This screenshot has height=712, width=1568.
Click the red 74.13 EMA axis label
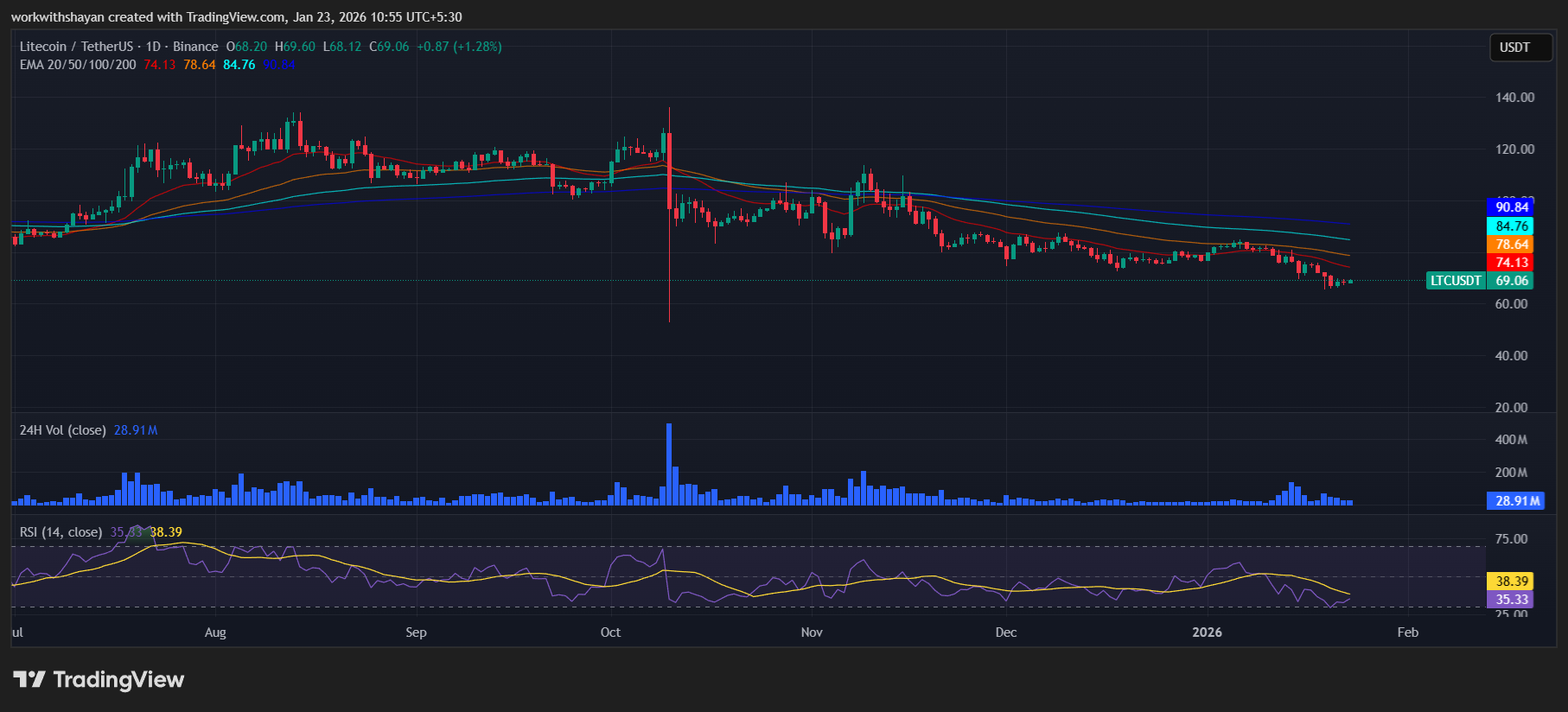click(1512, 263)
